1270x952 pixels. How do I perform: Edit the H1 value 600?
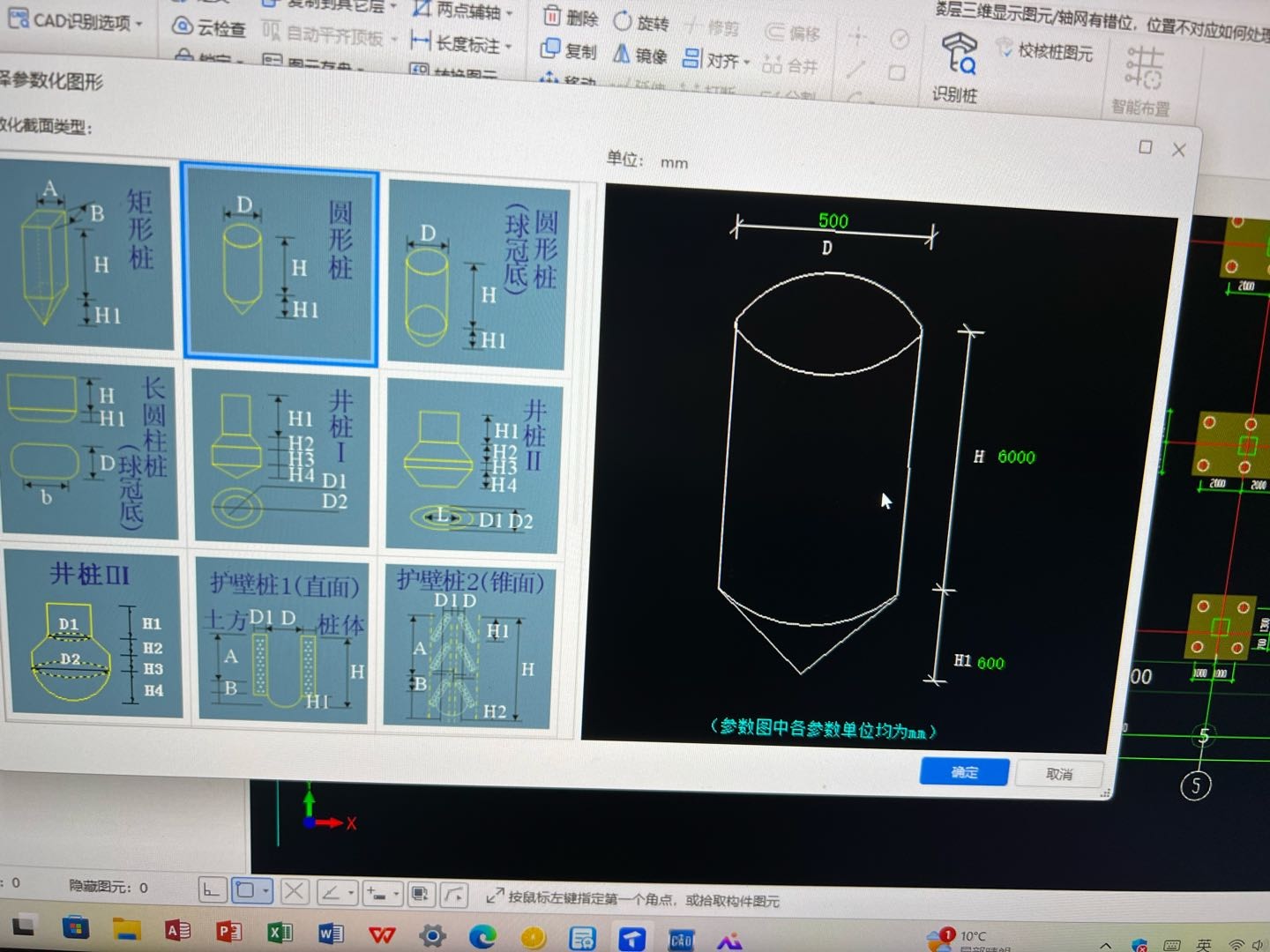990,663
